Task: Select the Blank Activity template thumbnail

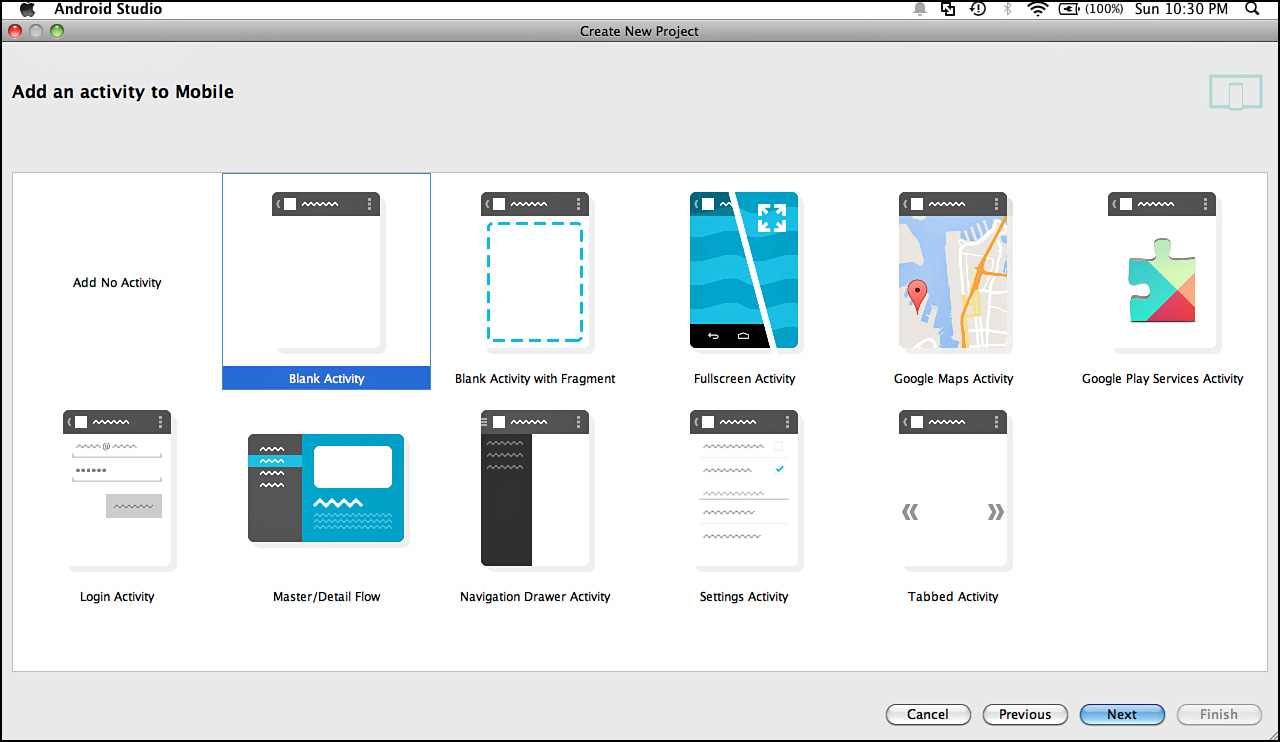Action: [x=328, y=271]
